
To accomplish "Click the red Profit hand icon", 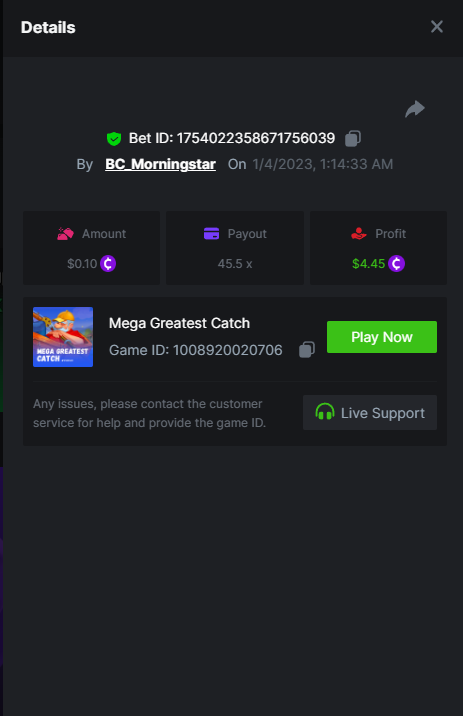I will [358, 234].
